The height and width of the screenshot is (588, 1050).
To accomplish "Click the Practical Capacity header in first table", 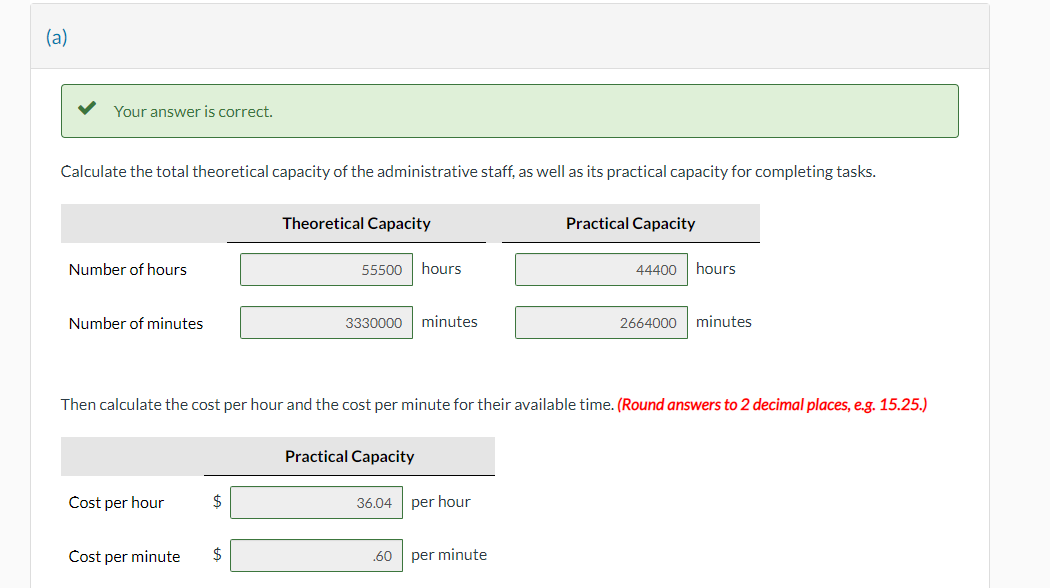I will tap(630, 223).
